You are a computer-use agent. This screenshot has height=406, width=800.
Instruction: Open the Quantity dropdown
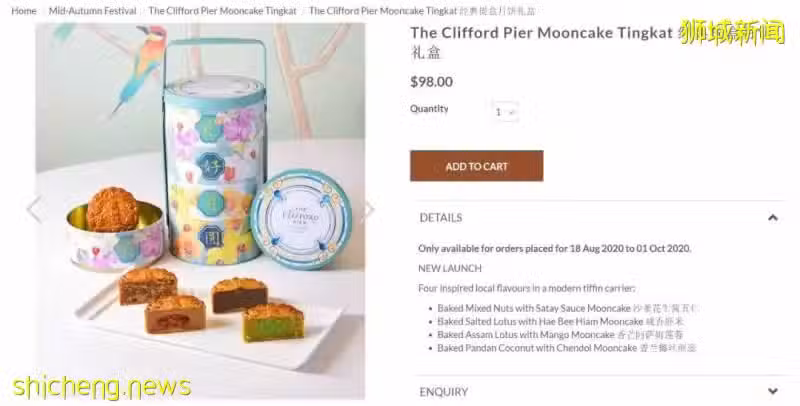pos(505,112)
